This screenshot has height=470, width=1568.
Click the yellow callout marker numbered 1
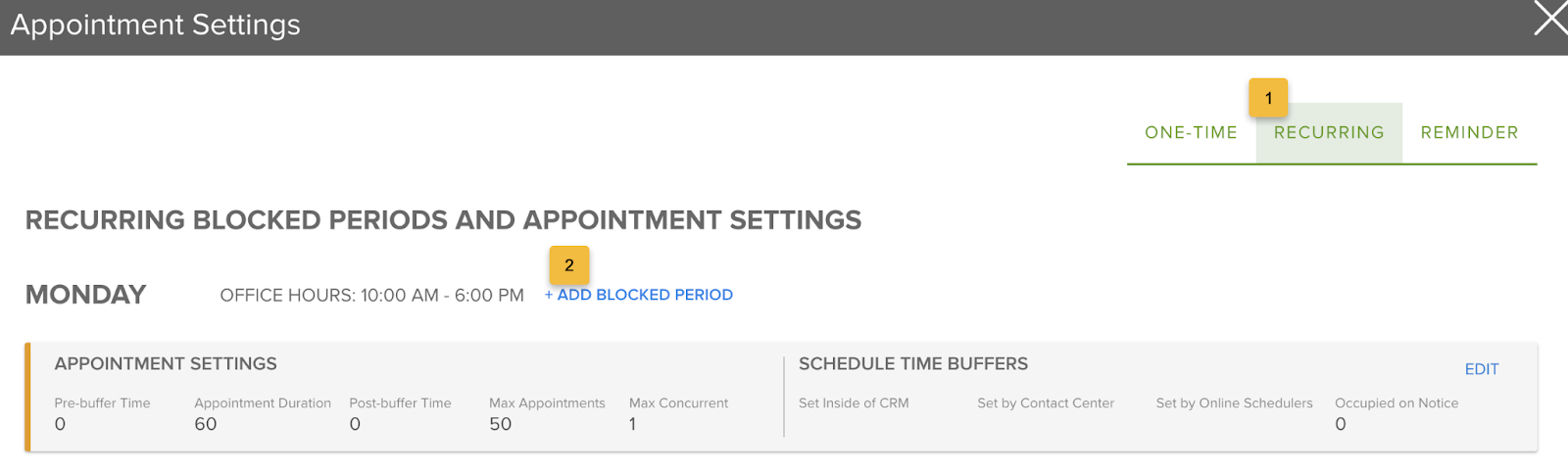point(1268,98)
